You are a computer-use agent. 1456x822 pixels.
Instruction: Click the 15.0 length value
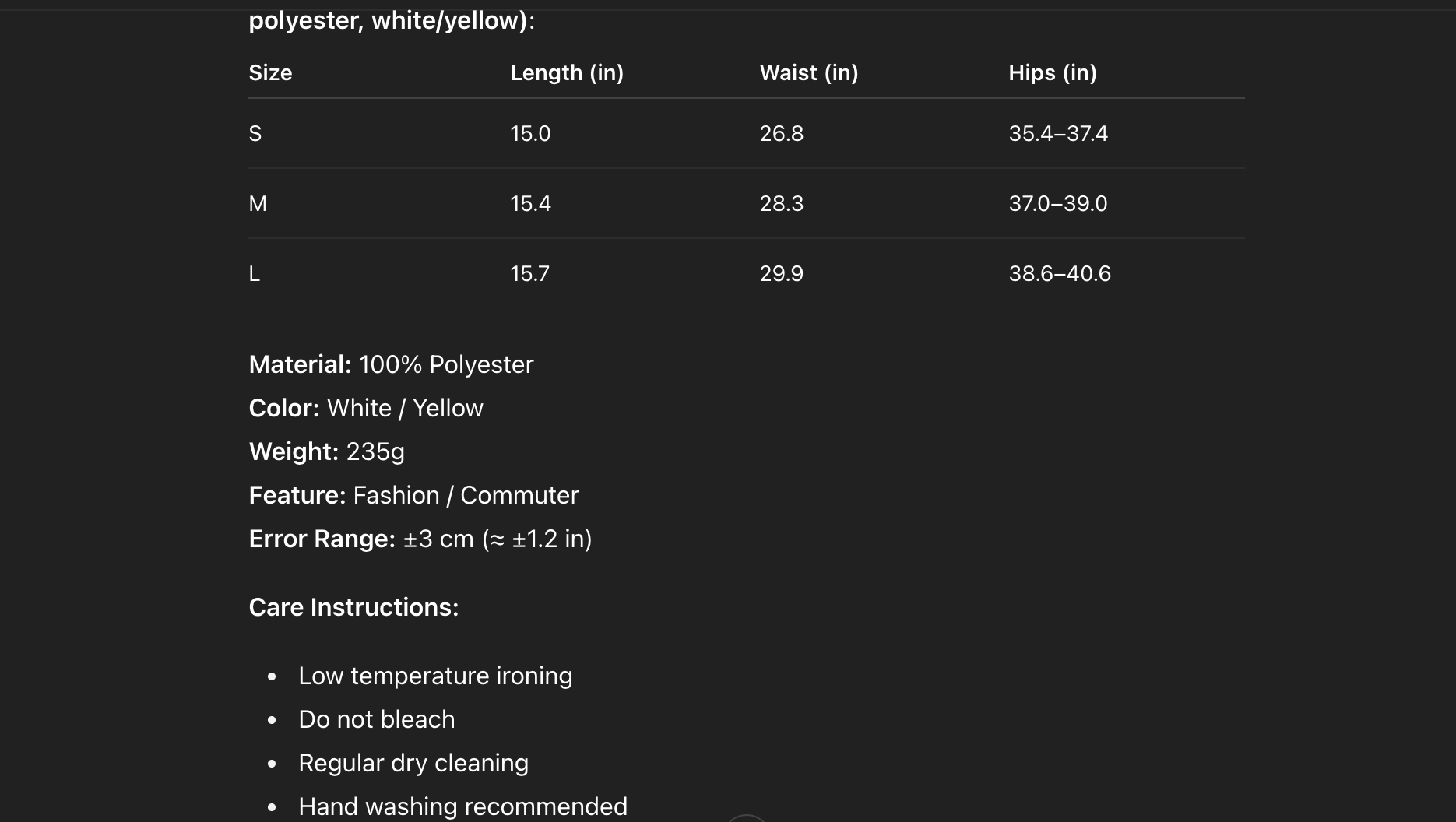(x=530, y=134)
